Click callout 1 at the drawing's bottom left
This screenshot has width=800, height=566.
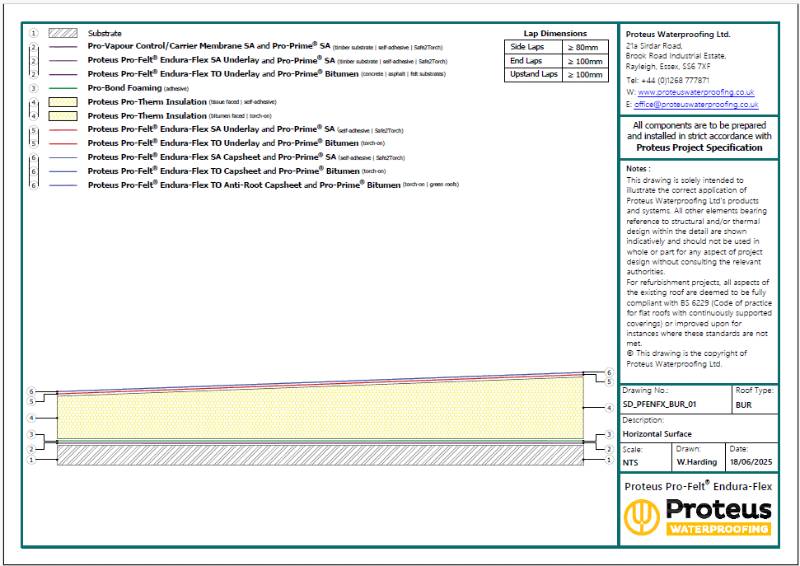pos(31,460)
